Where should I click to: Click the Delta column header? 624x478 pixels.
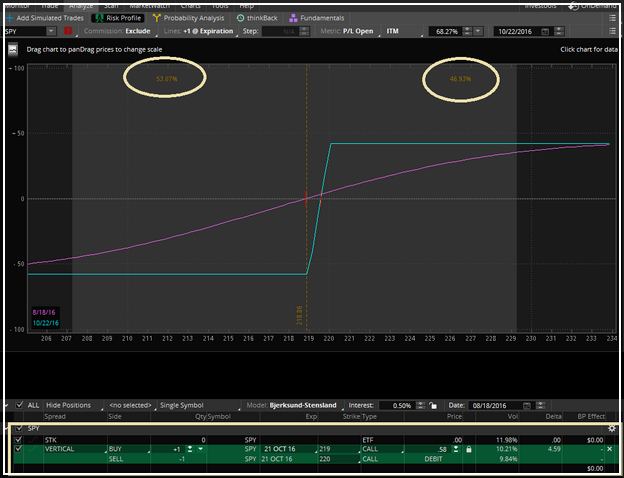tap(553, 416)
